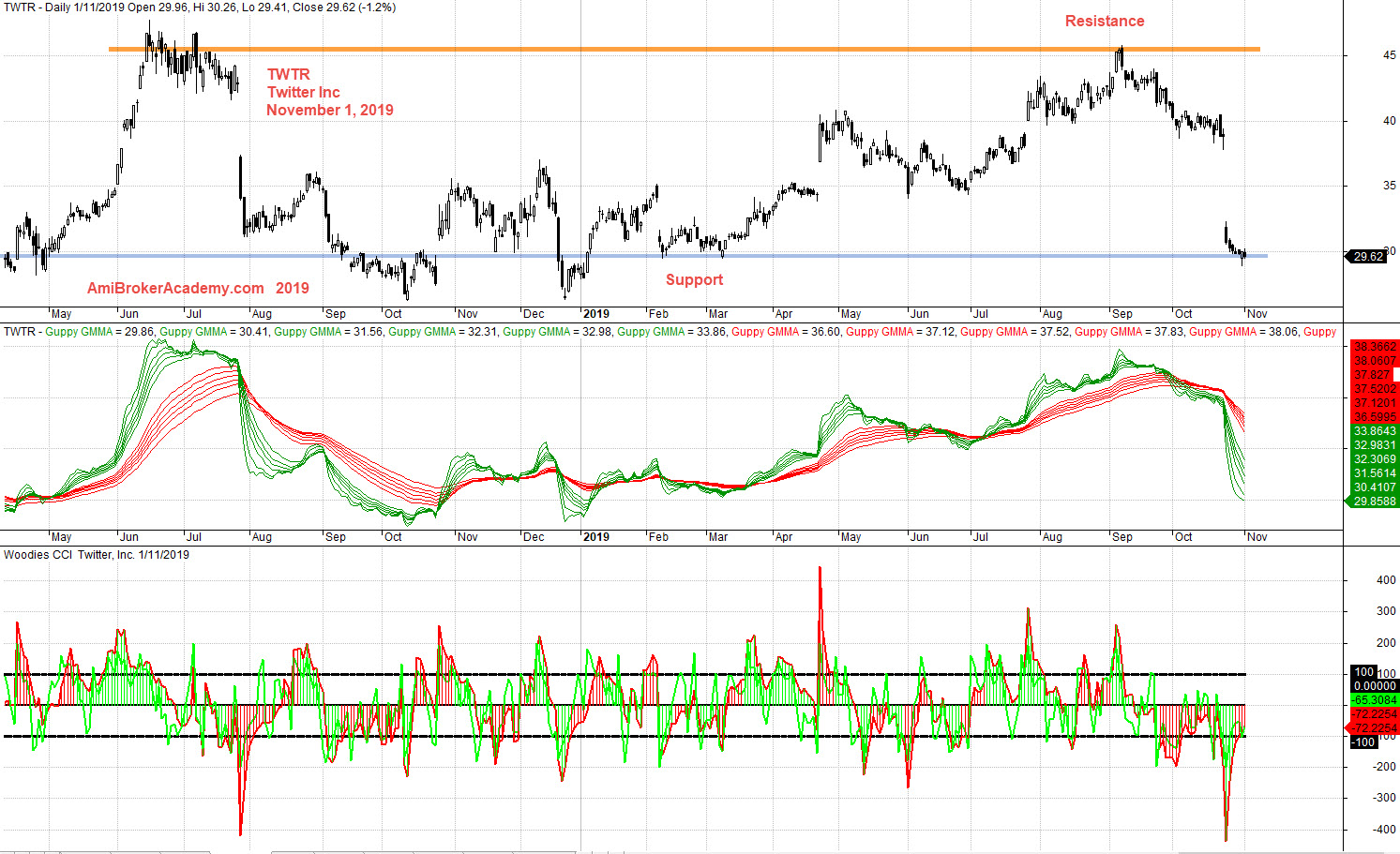The image size is (1400, 854).
Task: Click the 200 value on the CCI axis
Action: pyautogui.click(x=1385, y=643)
